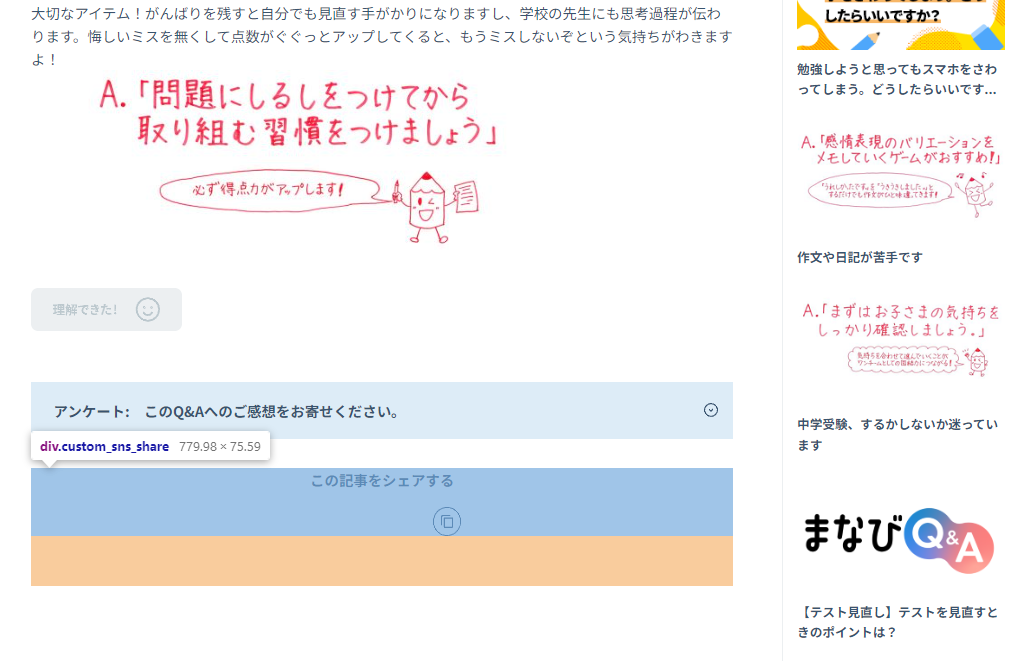1030x661 pixels.
Task: Open 中学受験、するかしないか迷っています link
Action: (897, 434)
